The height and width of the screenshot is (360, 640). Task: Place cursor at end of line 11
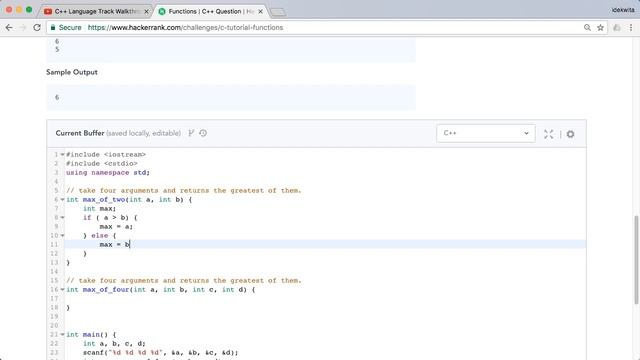(130, 244)
